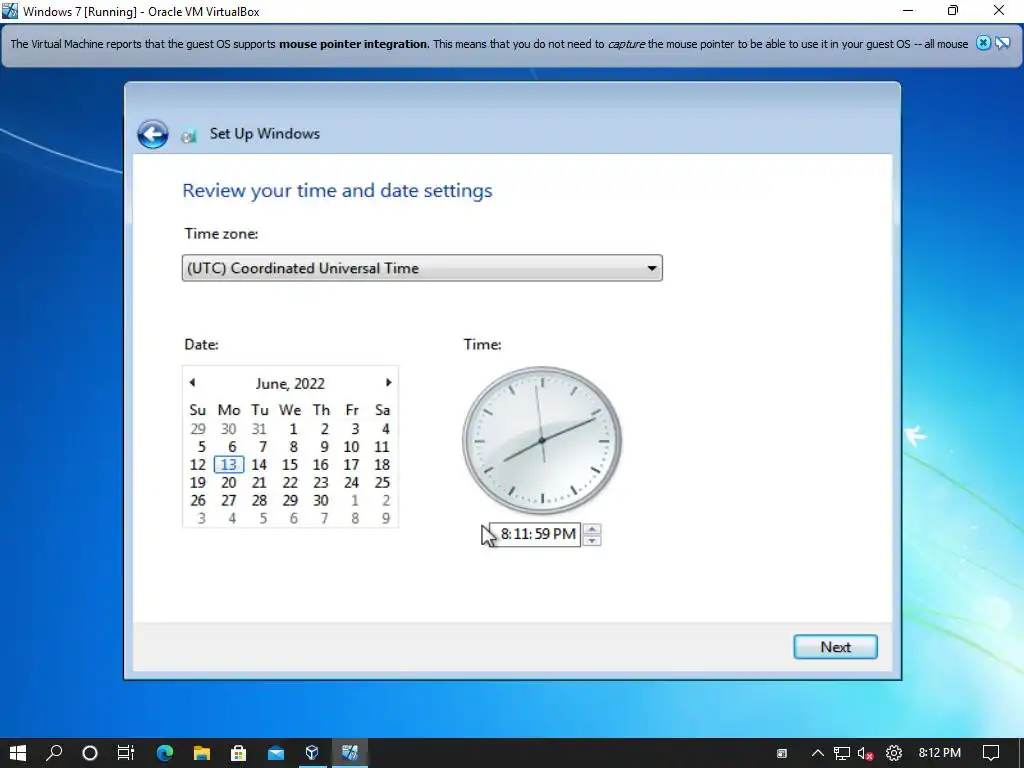Click the analog clock face

(542, 441)
